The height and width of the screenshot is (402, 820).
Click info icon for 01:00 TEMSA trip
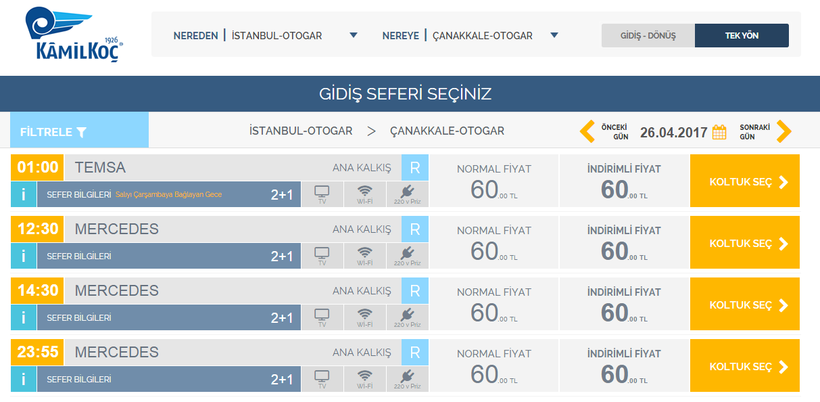pyautogui.click(x=22, y=194)
